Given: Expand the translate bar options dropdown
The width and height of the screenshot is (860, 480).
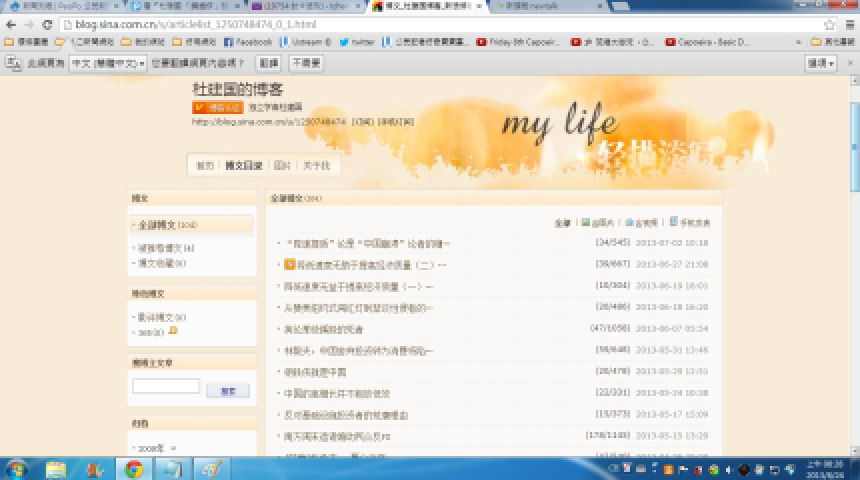Looking at the screenshot, I should tap(821, 62).
